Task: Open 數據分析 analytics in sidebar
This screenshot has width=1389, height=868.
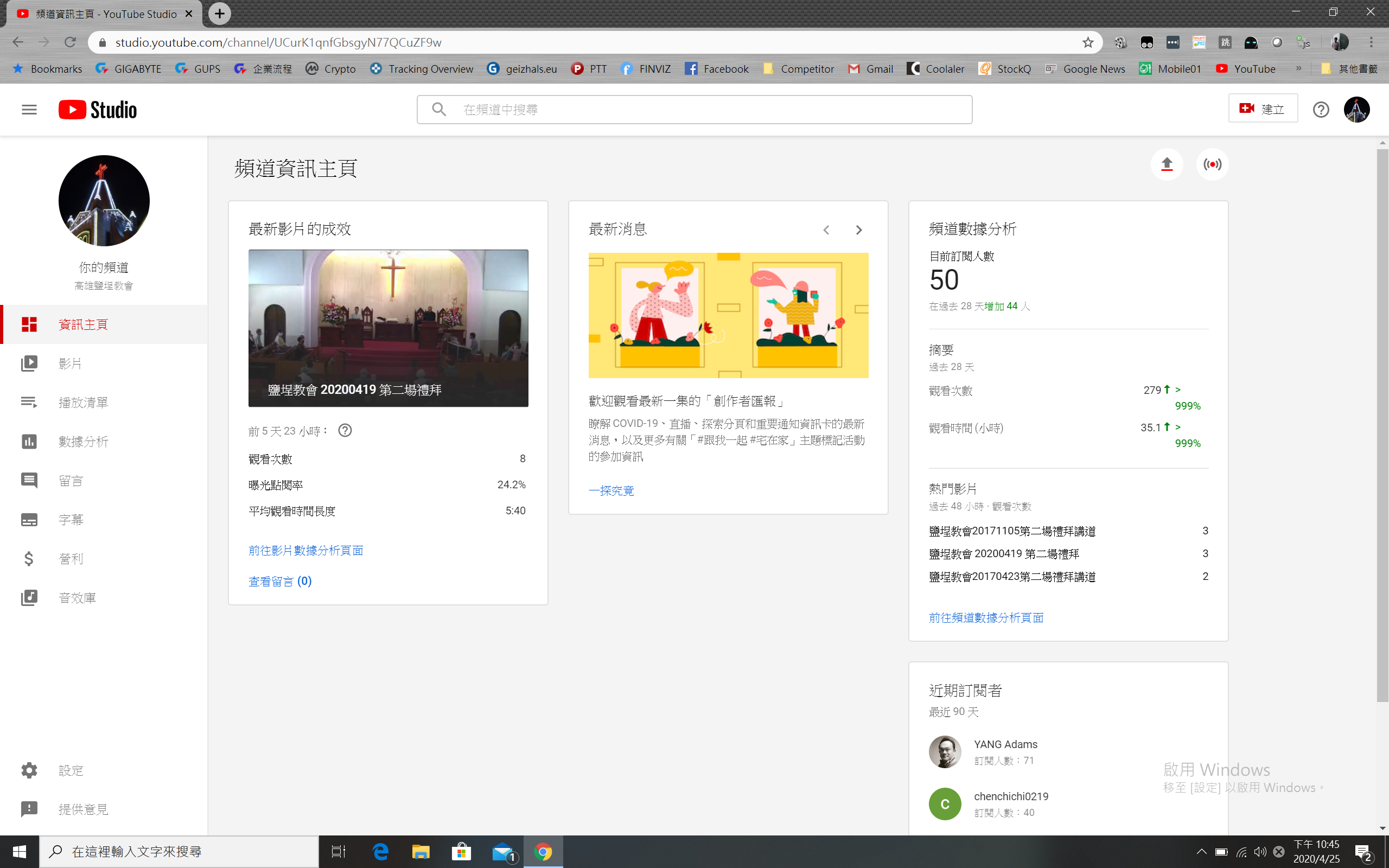Action: (x=83, y=442)
